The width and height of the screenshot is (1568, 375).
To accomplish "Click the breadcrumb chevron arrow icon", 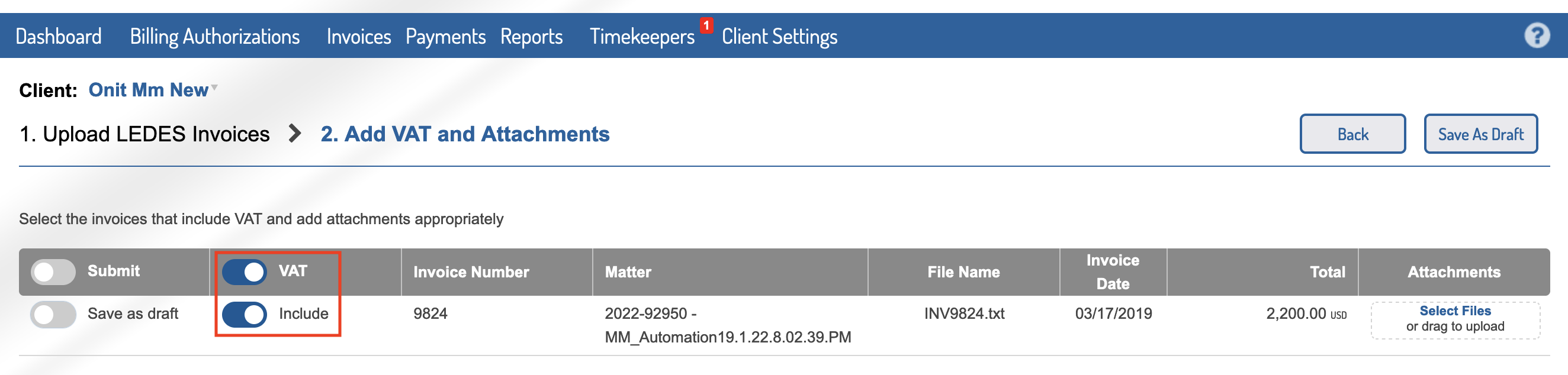I will click(x=295, y=133).
